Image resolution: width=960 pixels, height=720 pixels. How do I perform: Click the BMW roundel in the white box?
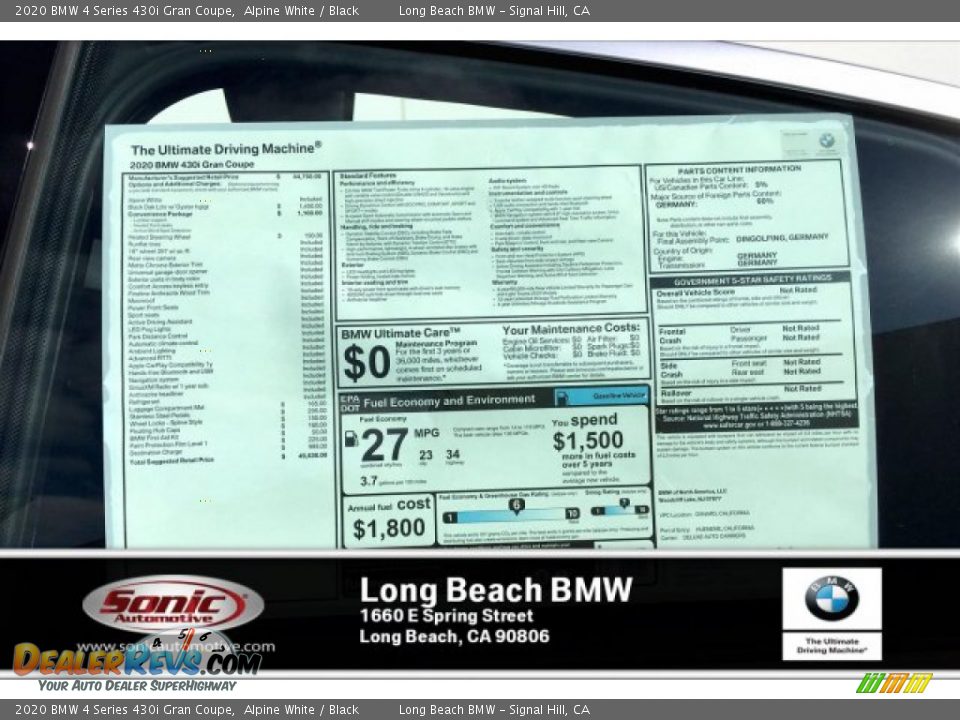pyautogui.click(x=831, y=598)
